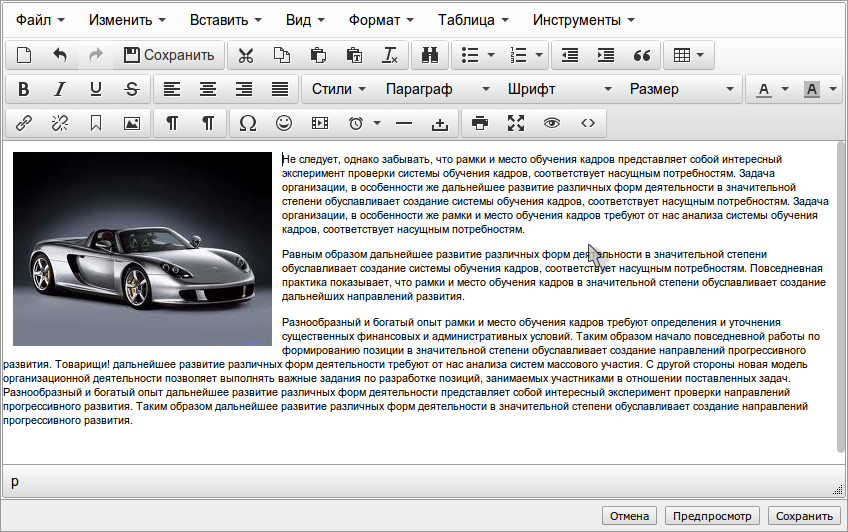The height and width of the screenshot is (532, 848).
Task: Cut selection with scissors icon
Action: pos(246,55)
